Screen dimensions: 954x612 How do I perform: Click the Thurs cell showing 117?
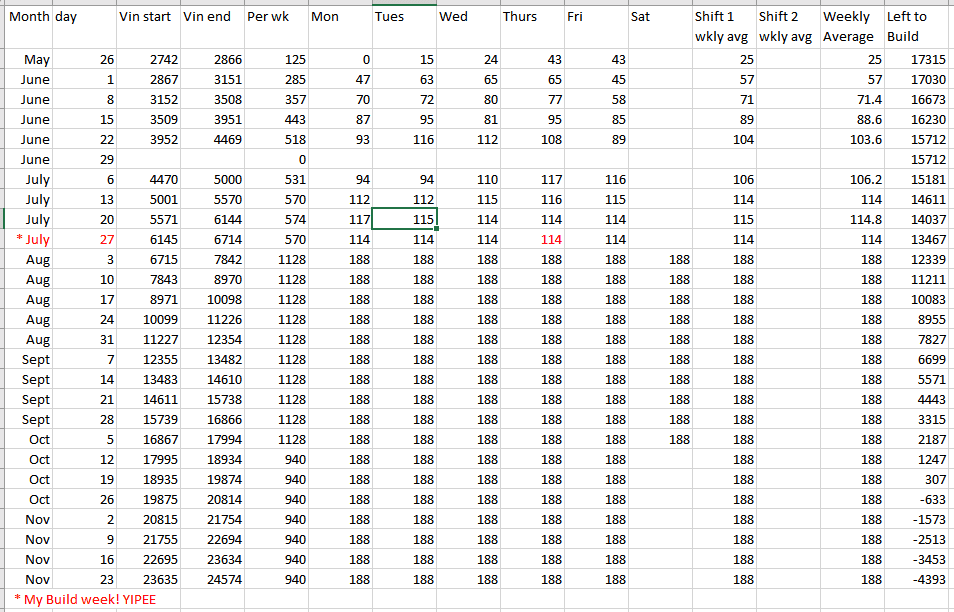[532, 180]
